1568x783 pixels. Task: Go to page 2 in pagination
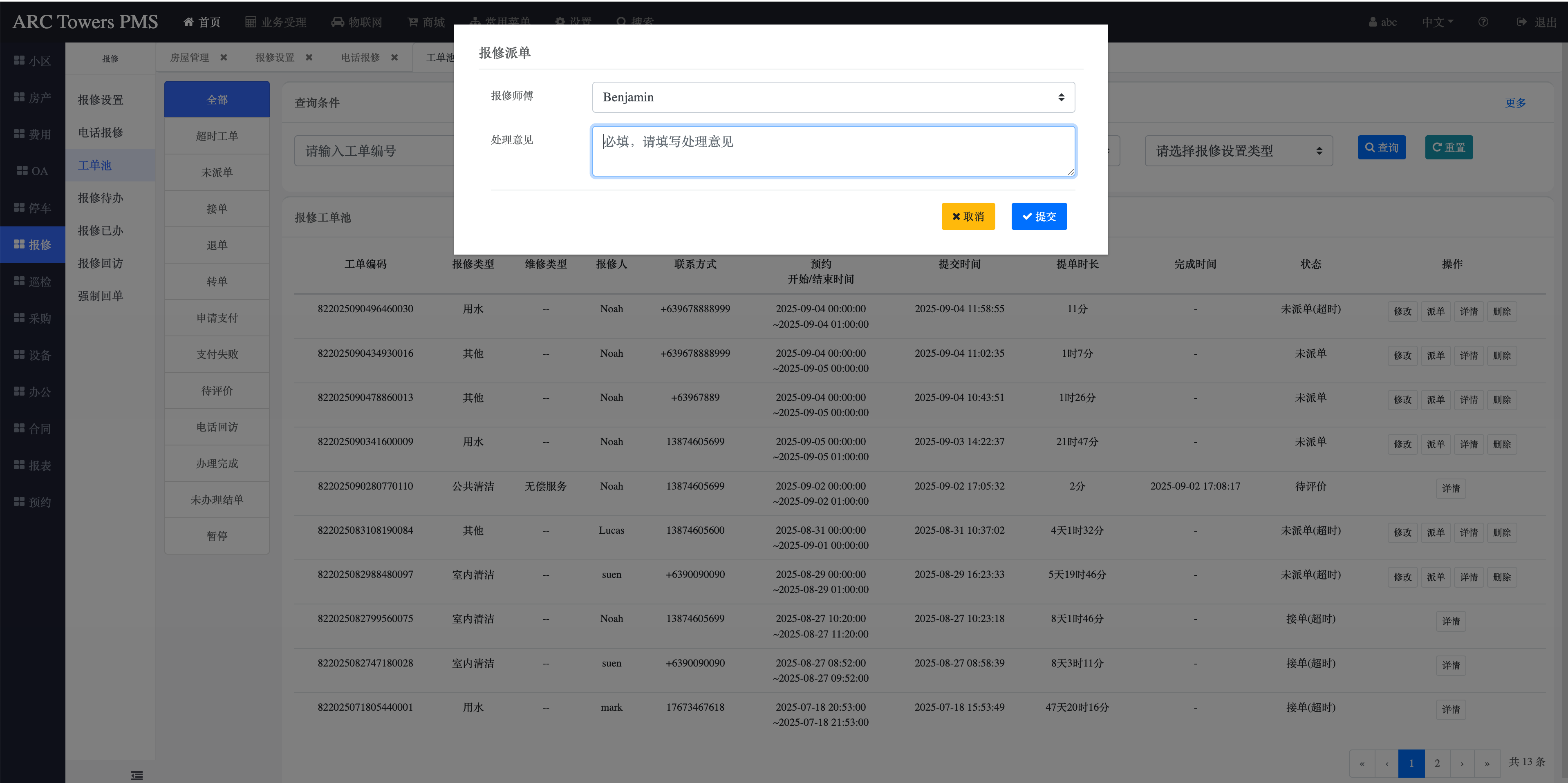[1437, 763]
